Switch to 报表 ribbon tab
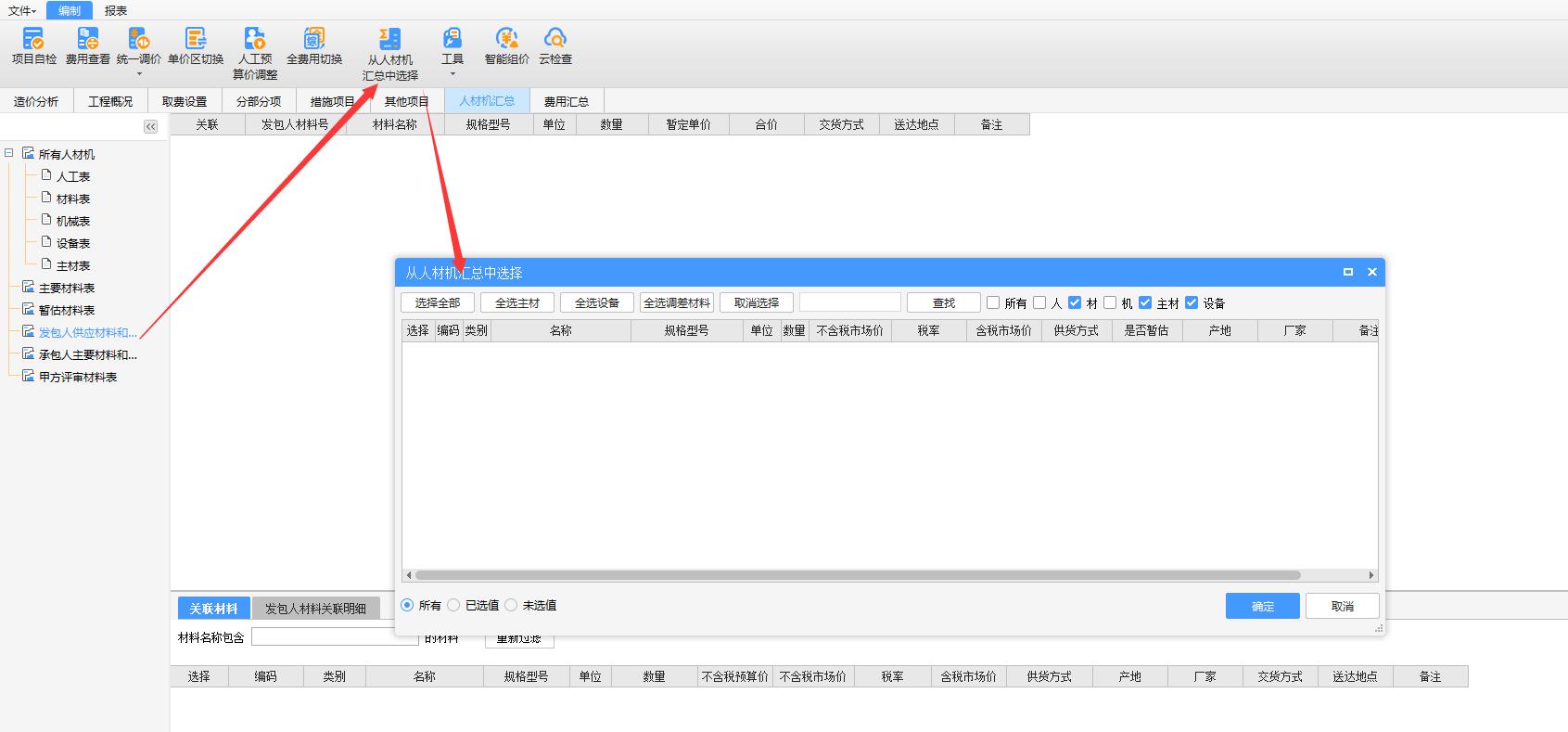Screen dimensions: 1568x732 (116, 11)
